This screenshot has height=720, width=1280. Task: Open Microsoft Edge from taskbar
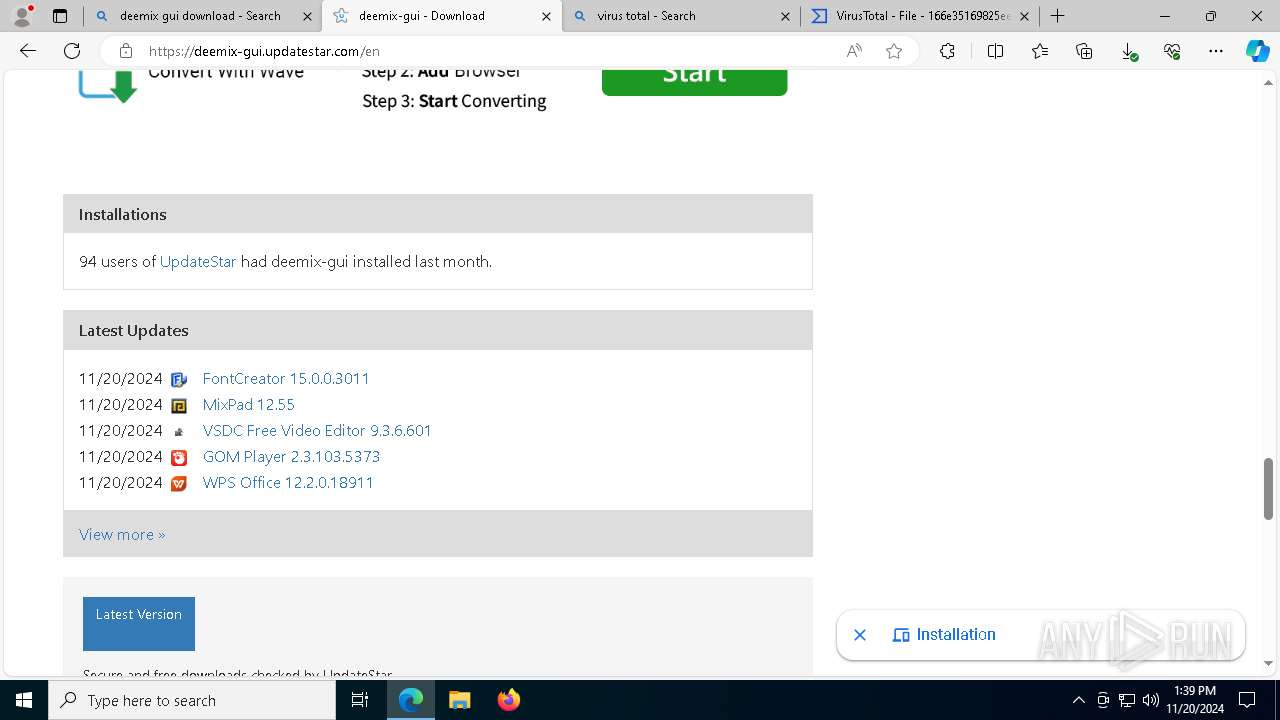[x=411, y=700]
